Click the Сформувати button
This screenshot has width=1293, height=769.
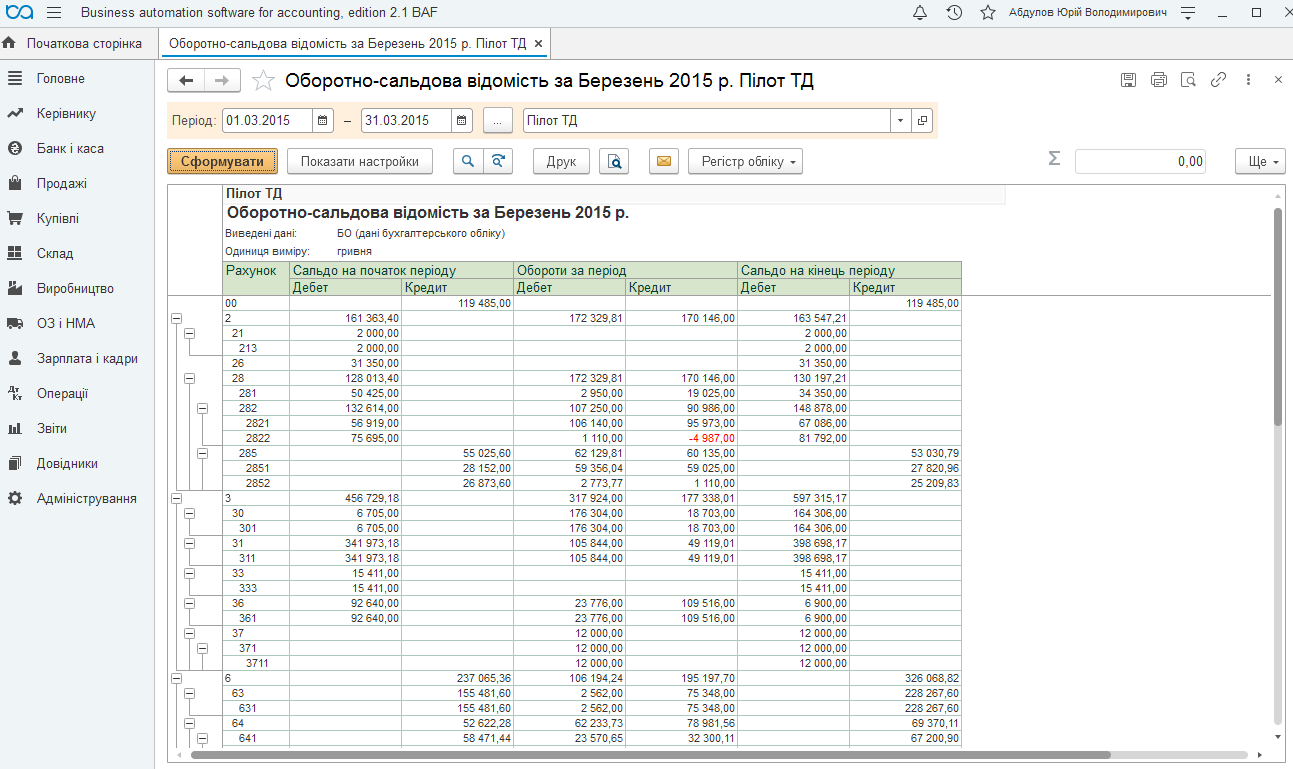pyautogui.click(x=222, y=161)
